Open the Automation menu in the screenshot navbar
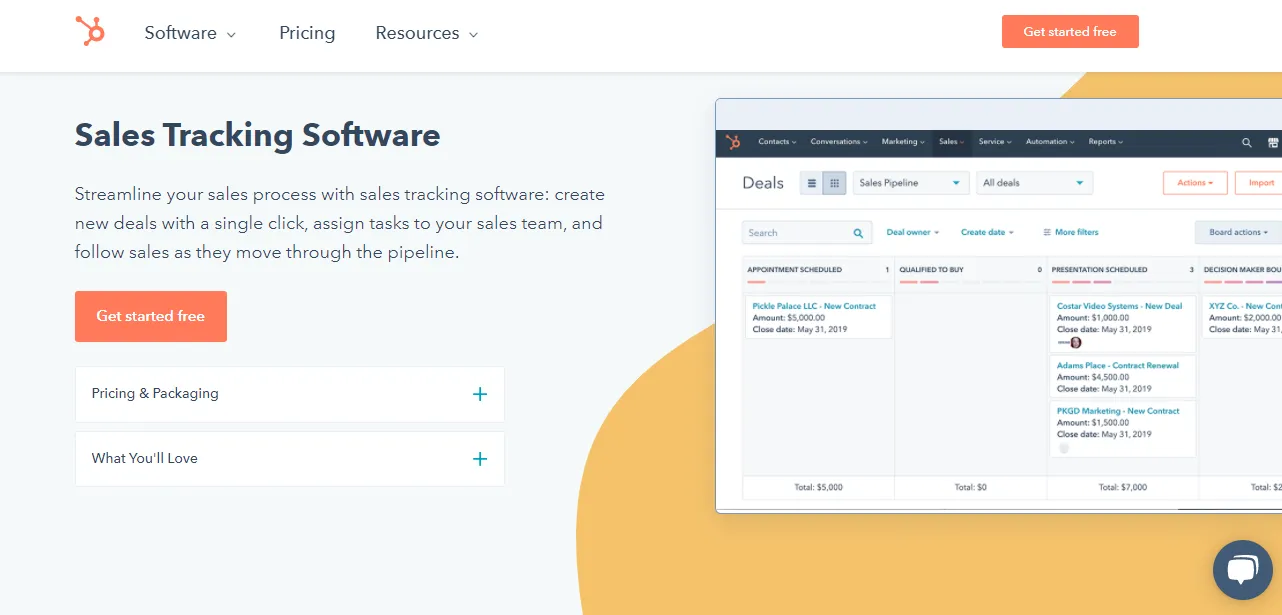The width and height of the screenshot is (1282, 615). pyautogui.click(x=1050, y=142)
